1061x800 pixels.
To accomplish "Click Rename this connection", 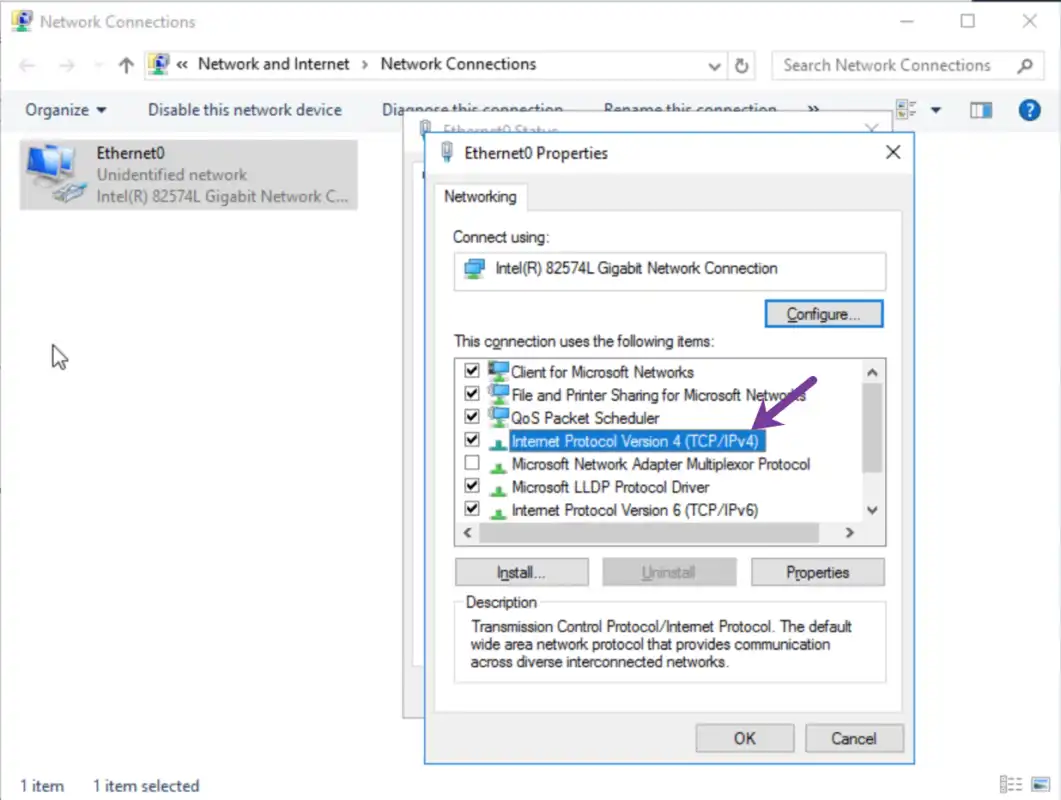I will 690,108.
